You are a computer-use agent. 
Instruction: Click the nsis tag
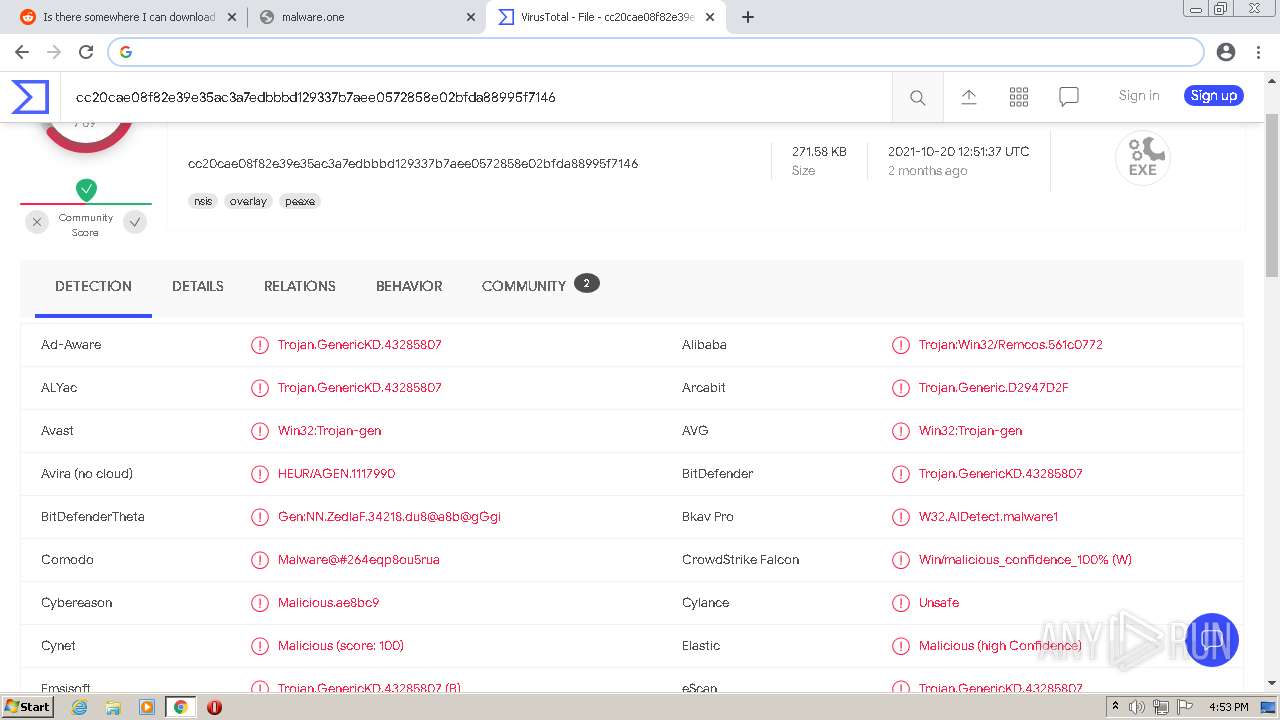[203, 201]
